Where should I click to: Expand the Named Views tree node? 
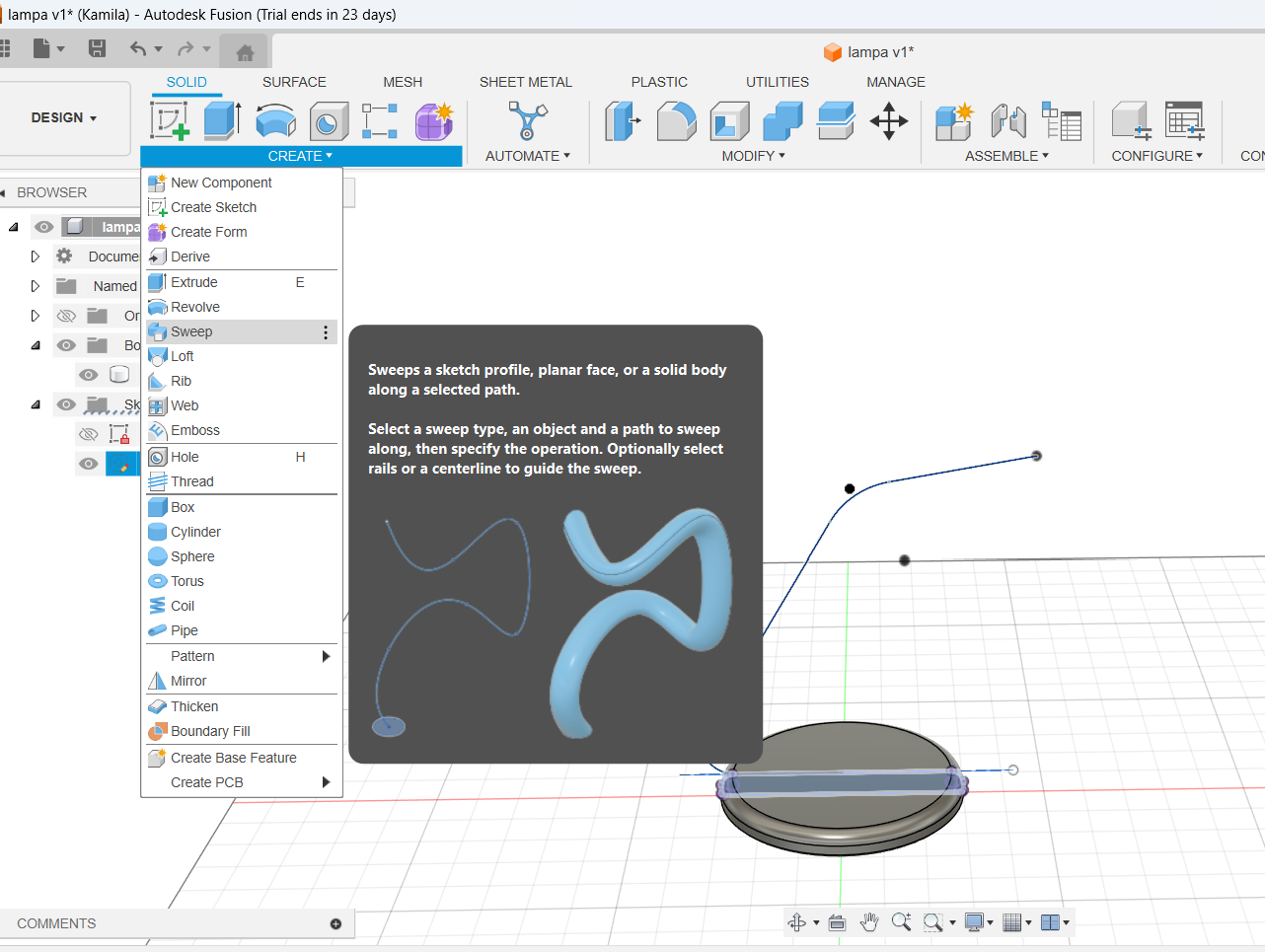(x=36, y=286)
